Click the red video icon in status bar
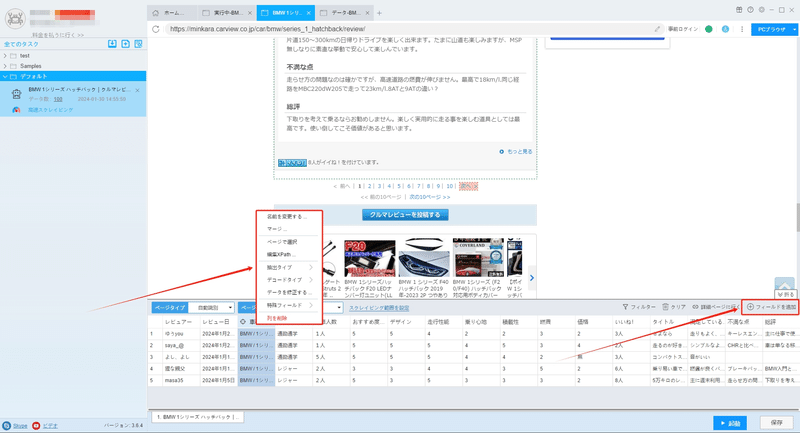The height and width of the screenshot is (433, 800). [x=36, y=425]
